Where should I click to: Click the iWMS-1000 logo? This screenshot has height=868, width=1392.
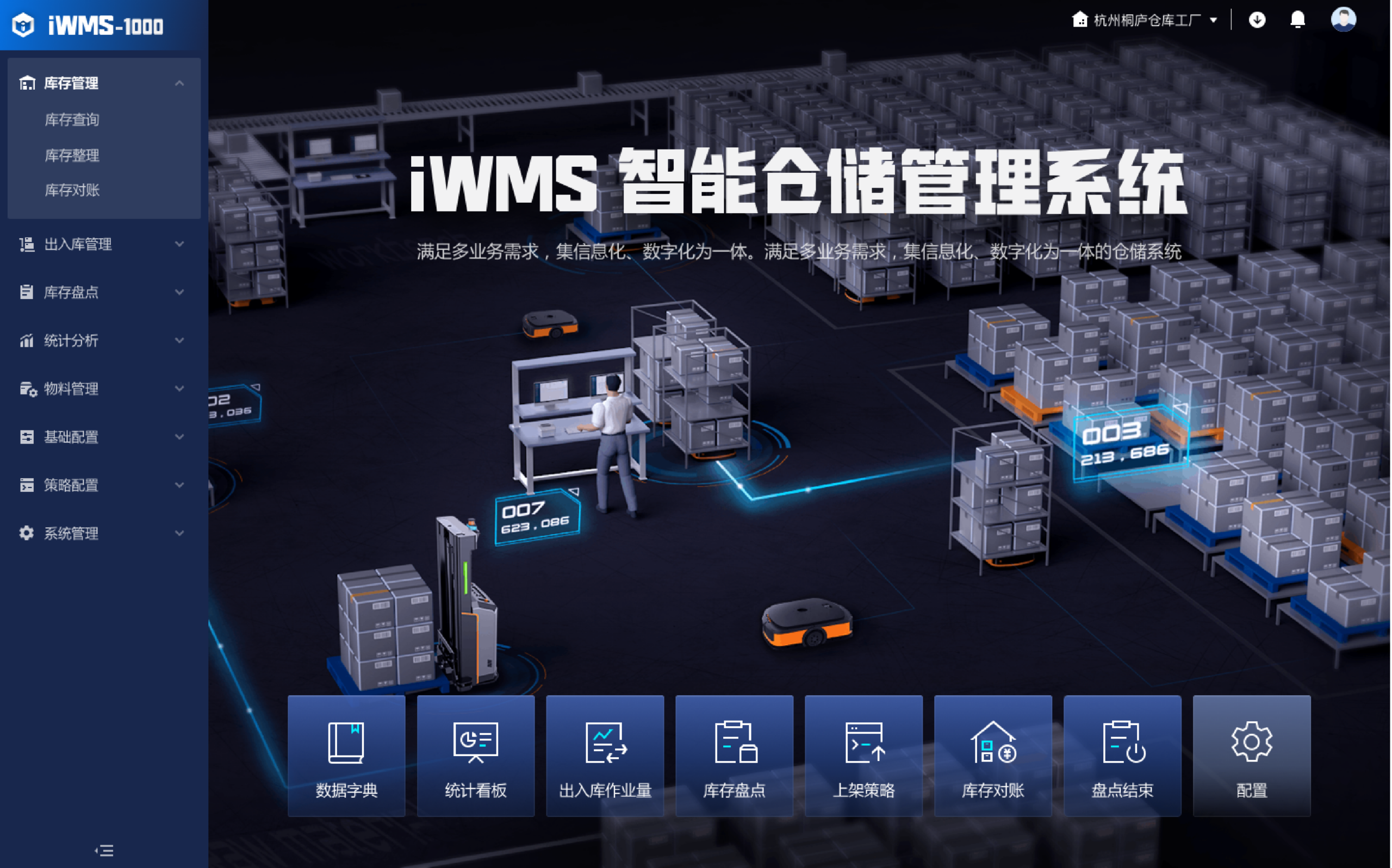pos(88,25)
